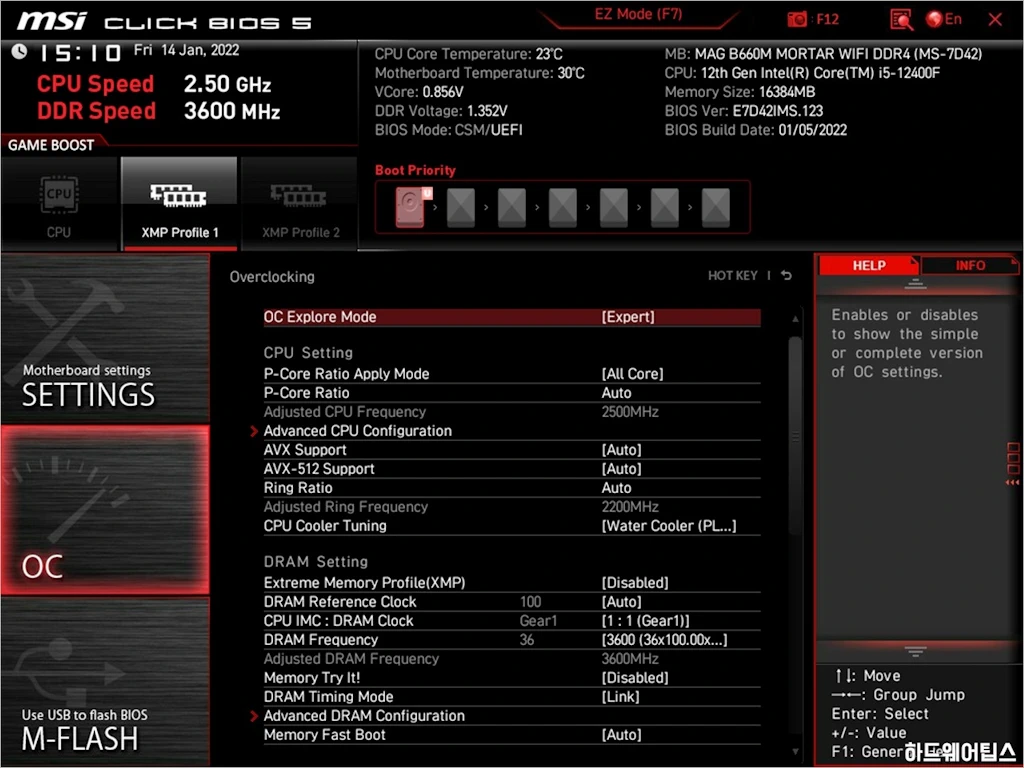Expand Advanced DRAM Configuration

[364, 716]
